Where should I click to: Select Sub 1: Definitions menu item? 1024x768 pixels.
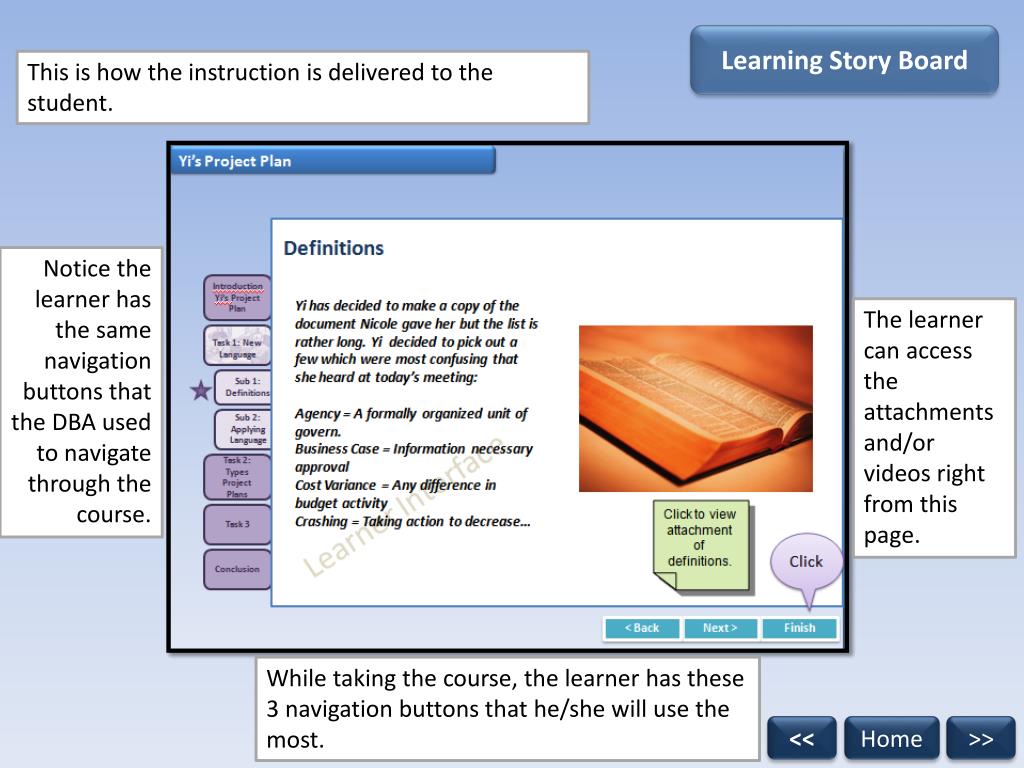[x=243, y=387]
